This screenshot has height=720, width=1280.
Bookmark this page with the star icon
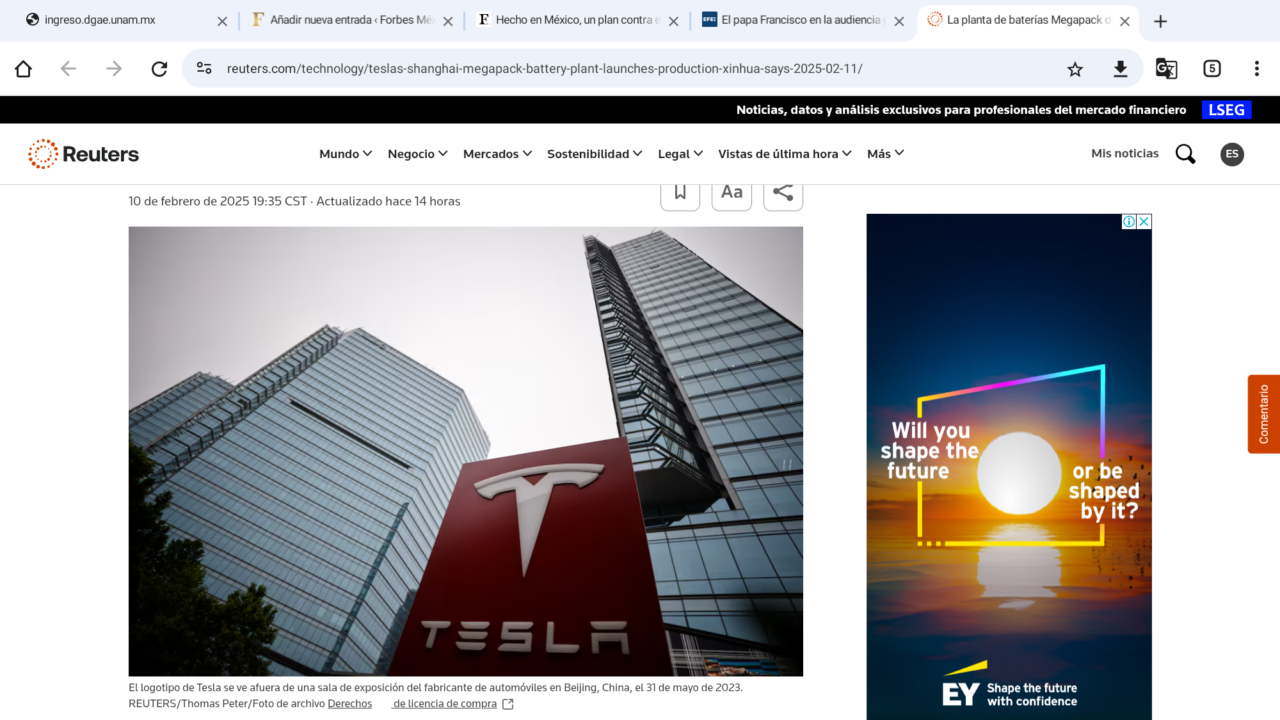pyautogui.click(x=1075, y=69)
